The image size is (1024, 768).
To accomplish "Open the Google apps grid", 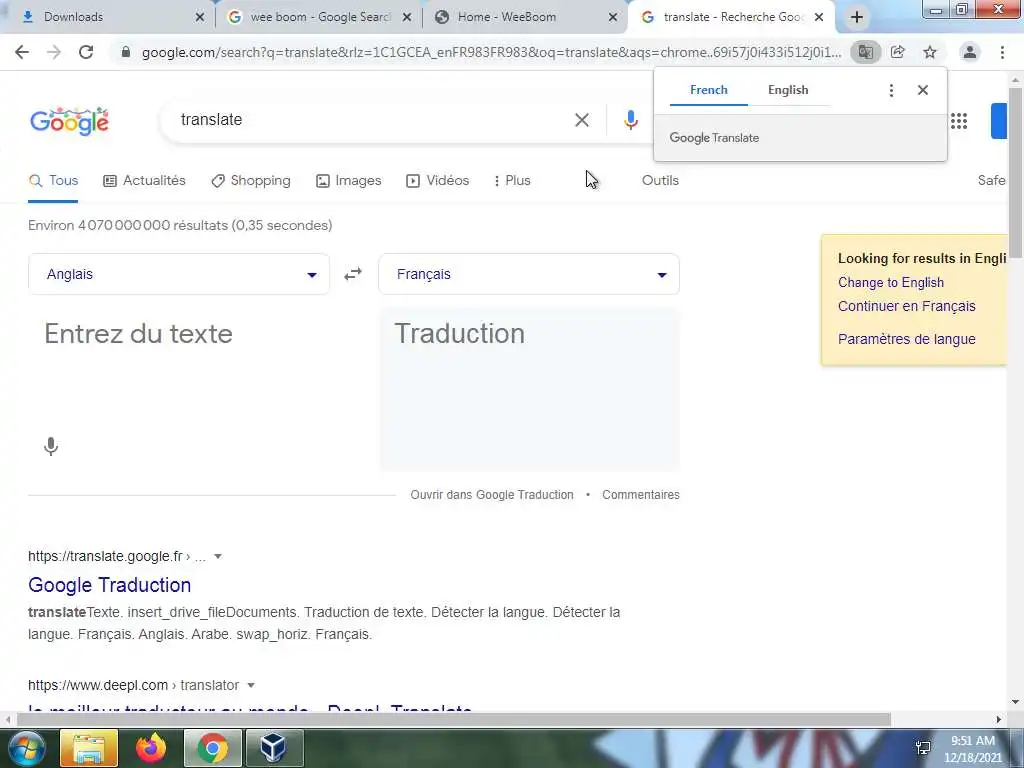I will tap(959, 121).
